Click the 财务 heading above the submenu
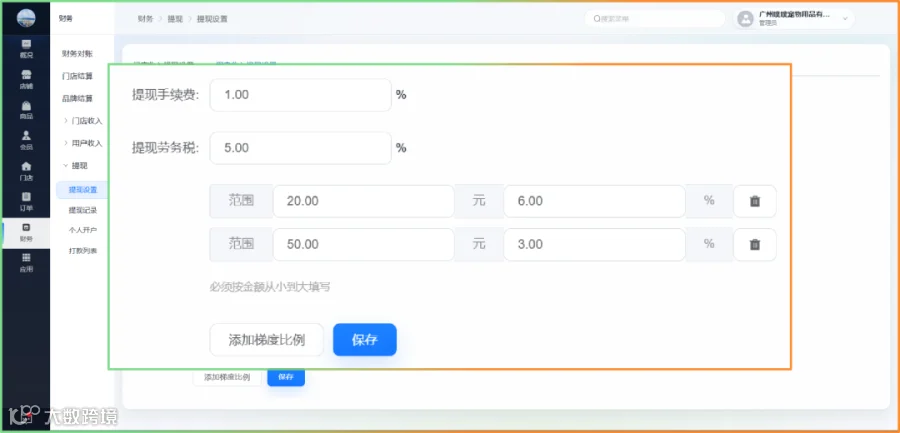The width and height of the screenshot is (900, 433). tap(65, 18)
